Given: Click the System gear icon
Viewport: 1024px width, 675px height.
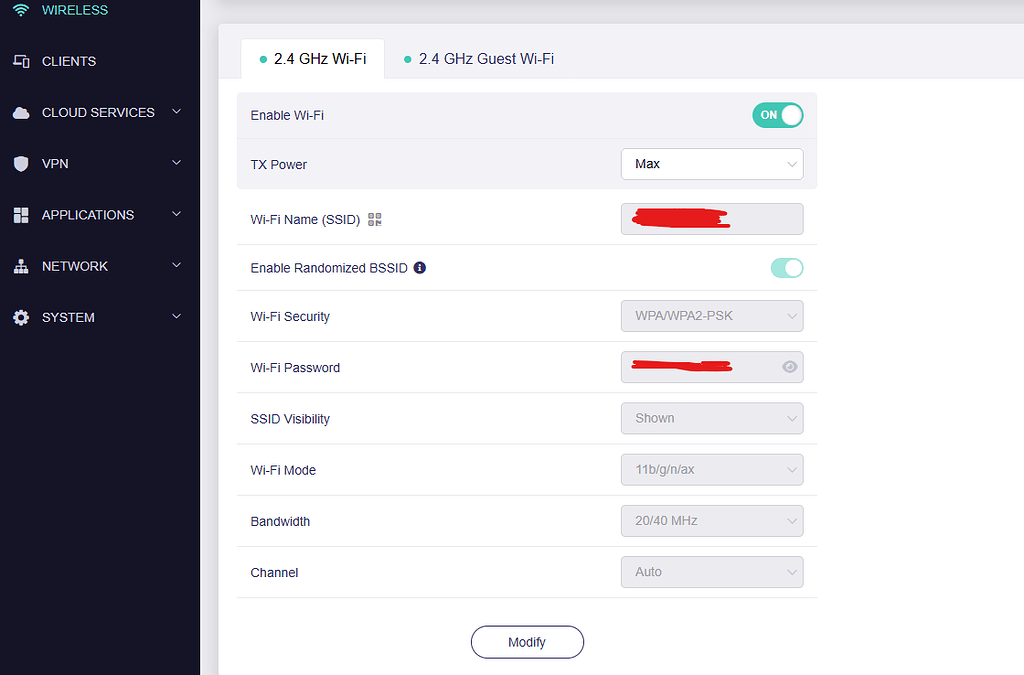Looking at the screenshot, I should [x=21, y=317].
